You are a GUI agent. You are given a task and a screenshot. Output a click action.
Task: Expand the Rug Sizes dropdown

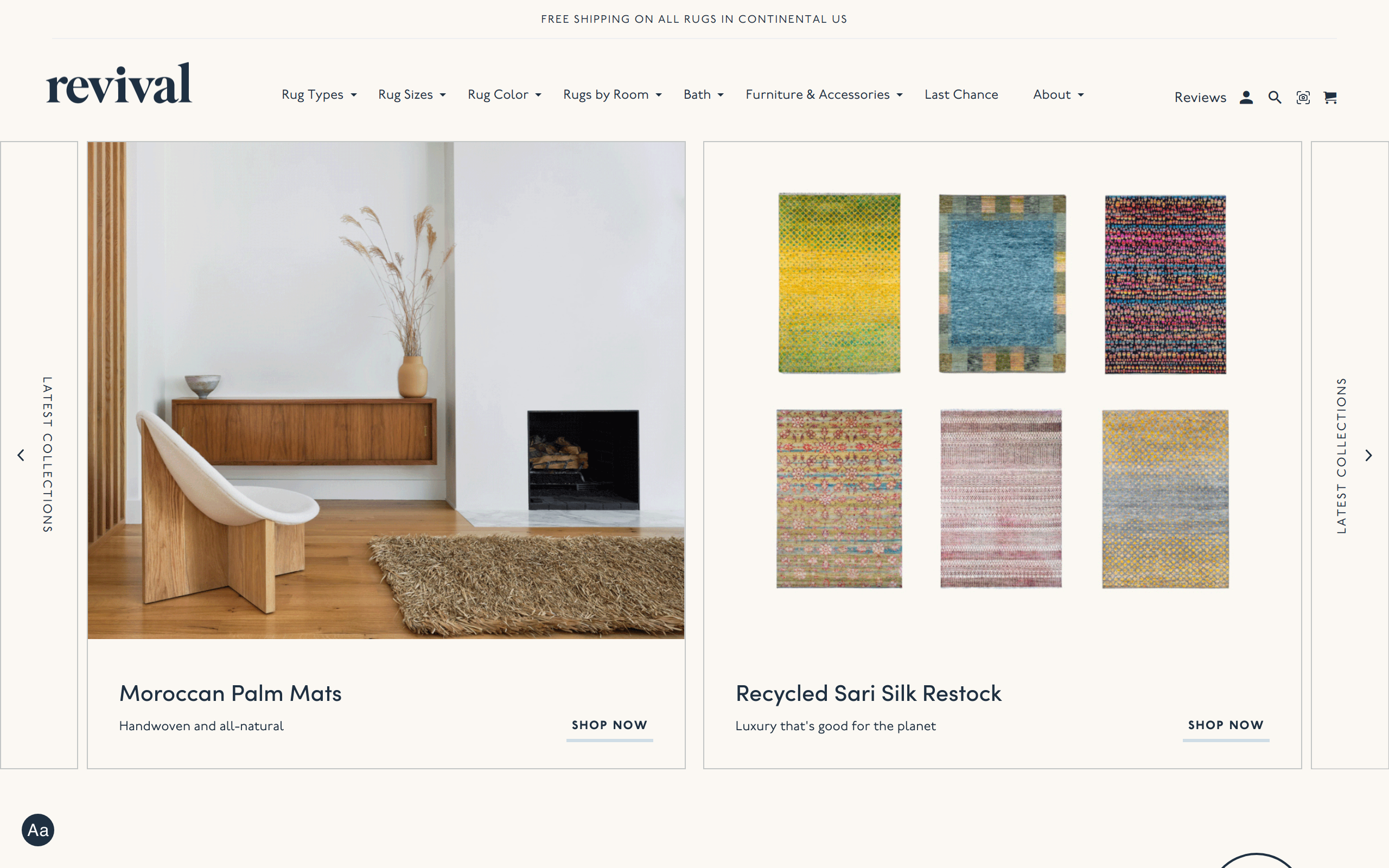click(412, 95)
